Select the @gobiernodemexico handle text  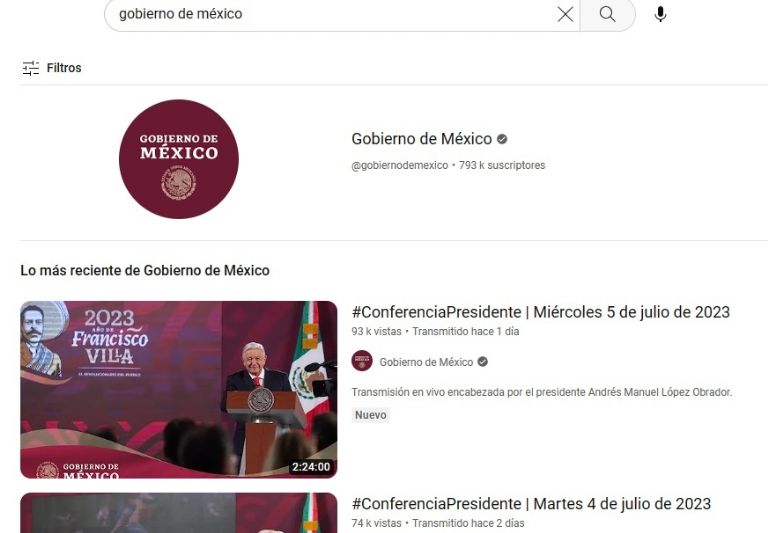[400, 166]
